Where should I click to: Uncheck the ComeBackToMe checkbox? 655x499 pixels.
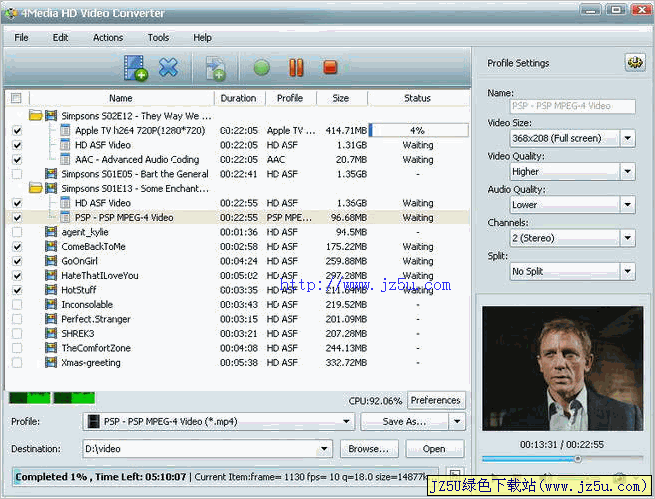17,247
